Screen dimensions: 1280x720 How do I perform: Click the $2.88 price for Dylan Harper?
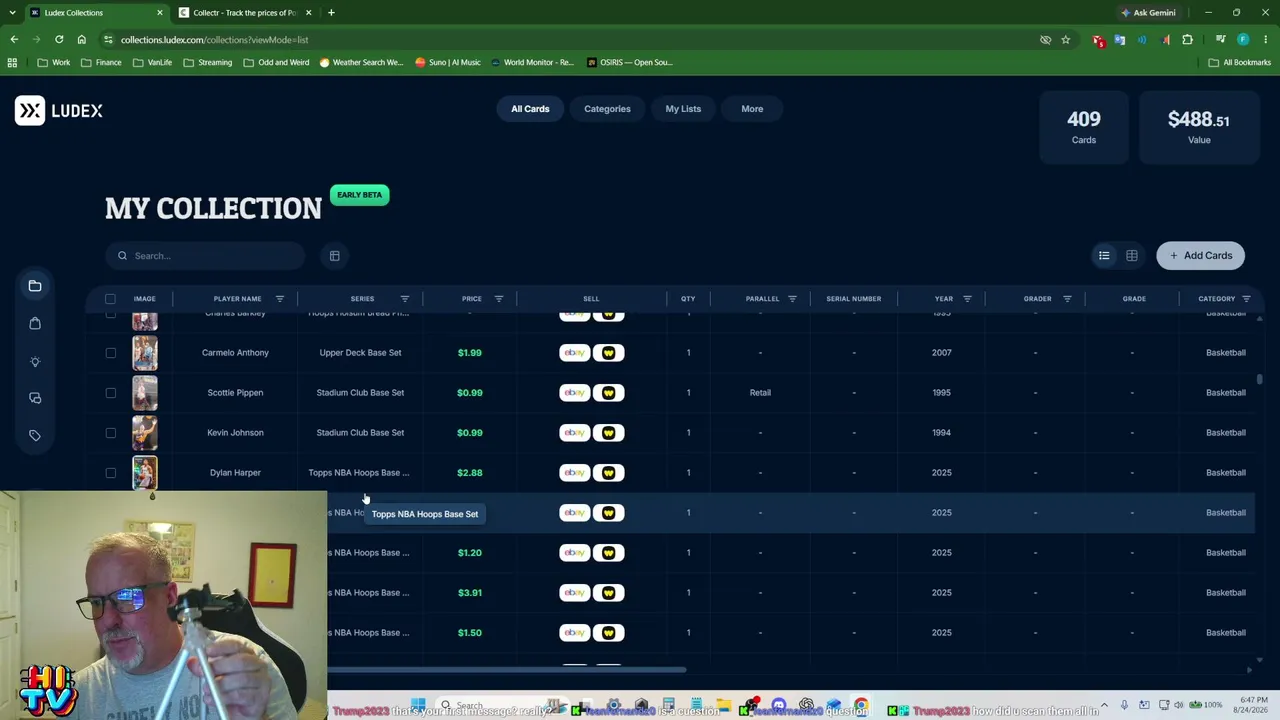coord(469,473)
